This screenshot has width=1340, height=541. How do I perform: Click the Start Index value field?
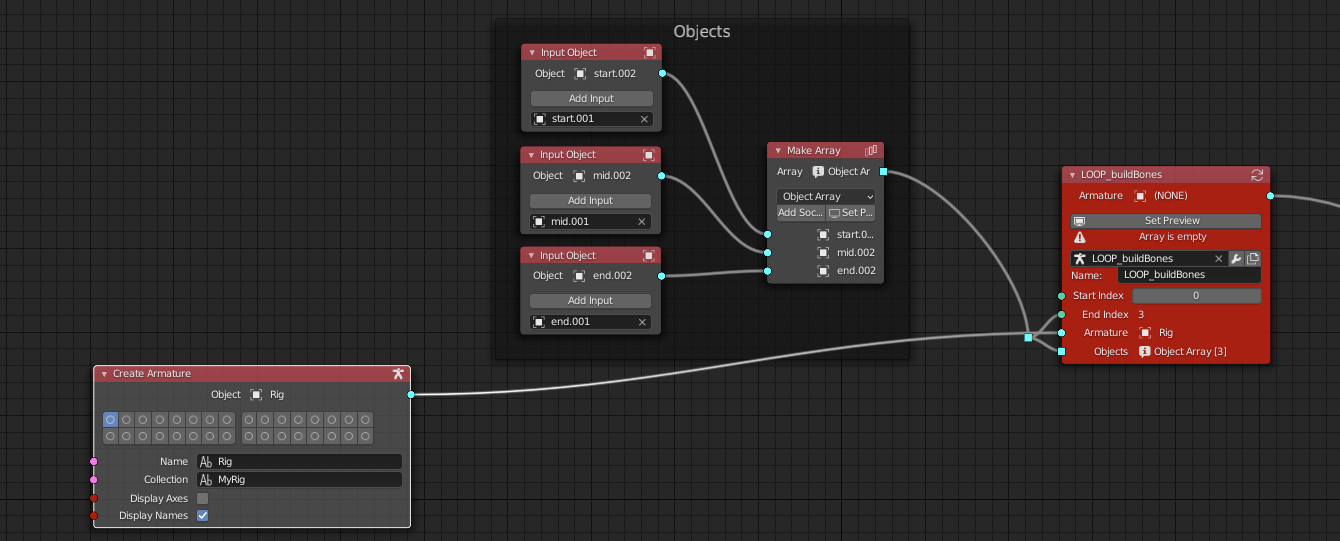(x=1197, y=296)
